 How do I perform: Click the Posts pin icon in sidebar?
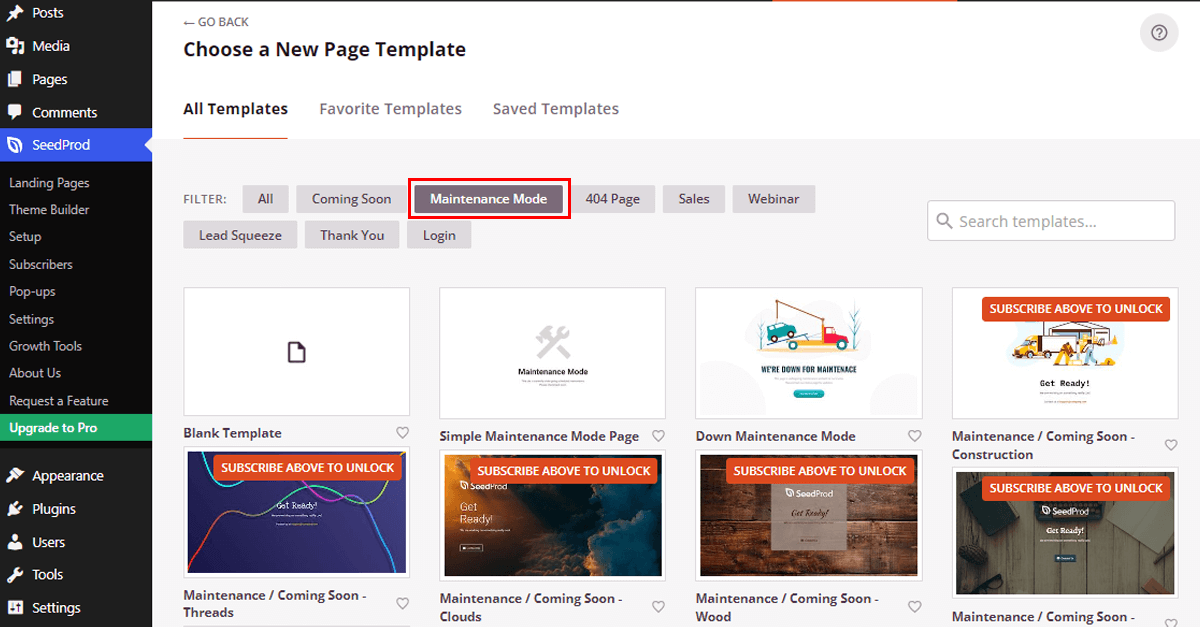15,13
